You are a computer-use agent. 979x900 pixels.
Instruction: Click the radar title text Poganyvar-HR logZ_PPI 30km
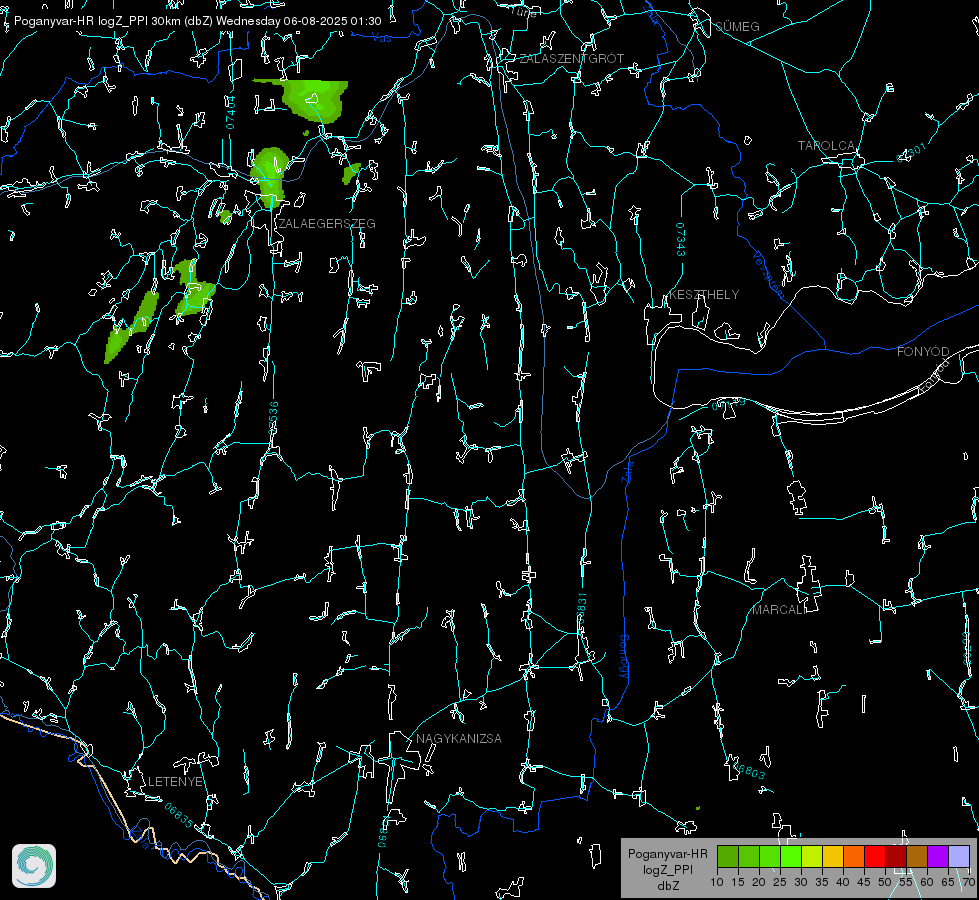coord(97,21)
